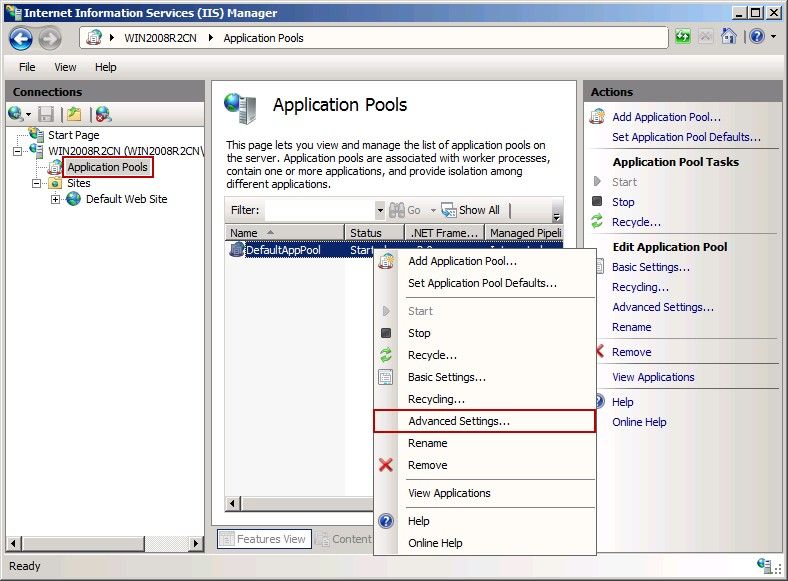Click Set Application Pool Defaults link in Actions
This screenshot has width=788, height=581.
pos(686,137)
